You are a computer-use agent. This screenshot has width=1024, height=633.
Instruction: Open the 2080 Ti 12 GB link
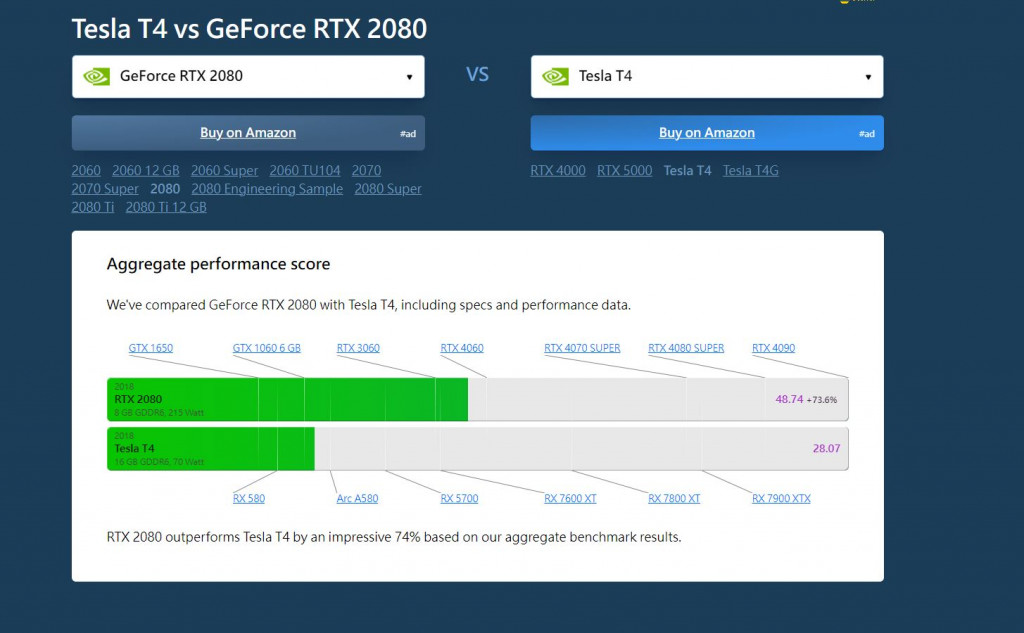(166, 207)
